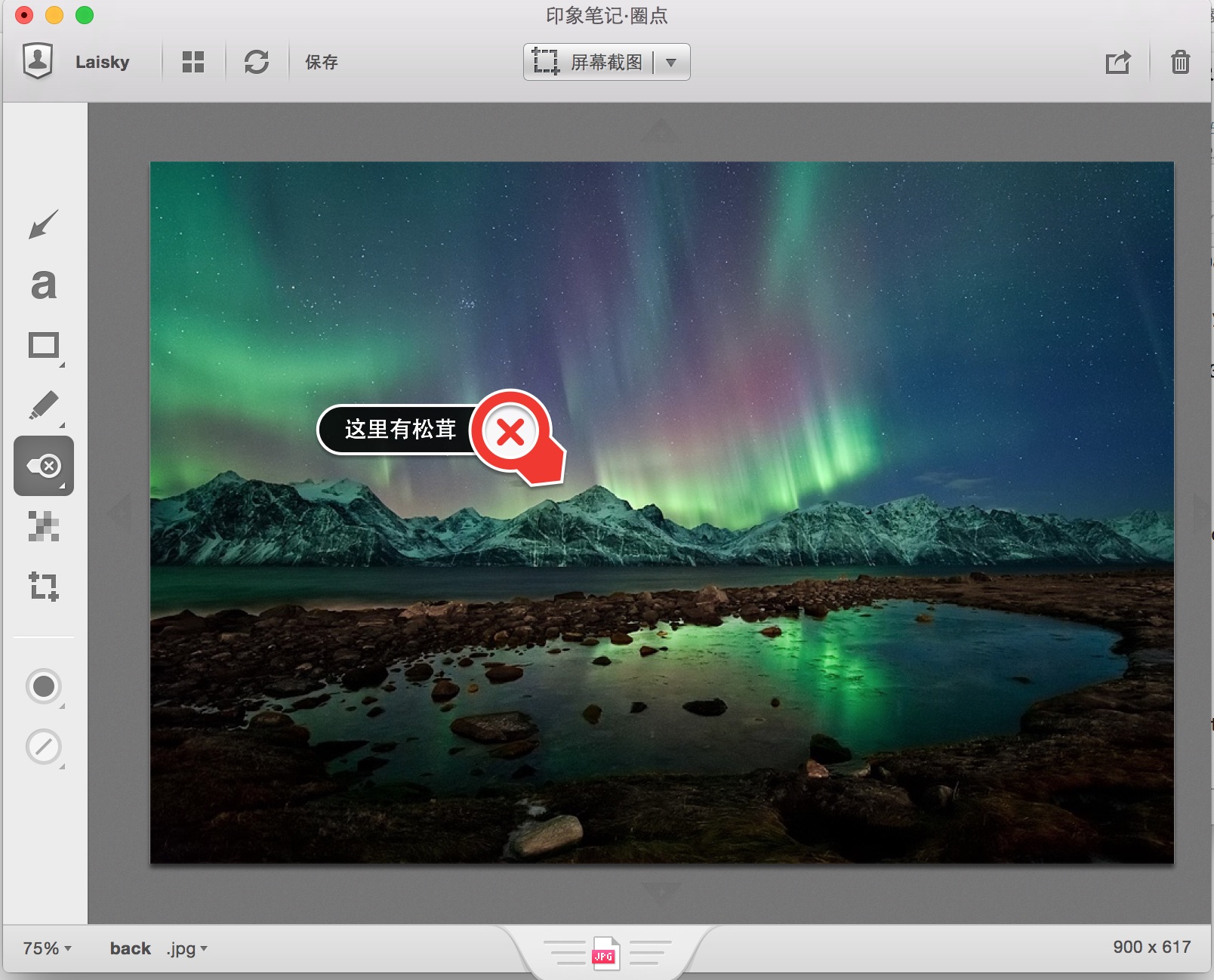Open the grid view of all captures
This screenshot has height=980, width=1214.
[193, 62]
